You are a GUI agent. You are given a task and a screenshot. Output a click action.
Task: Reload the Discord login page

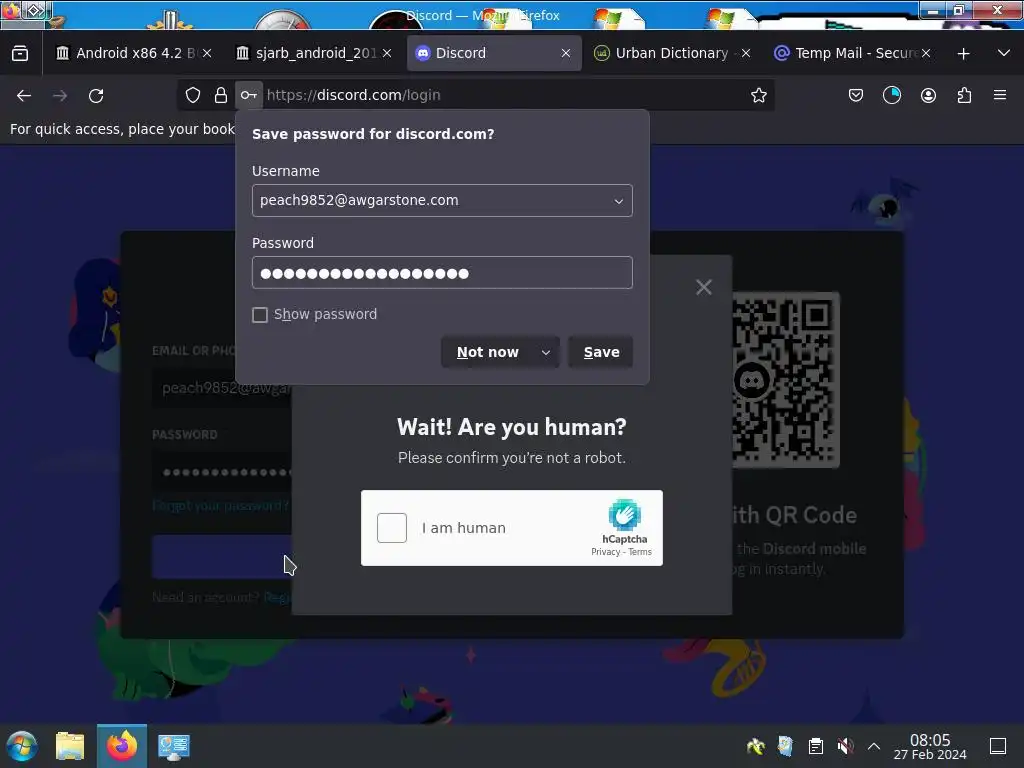[x=96, y=96]
